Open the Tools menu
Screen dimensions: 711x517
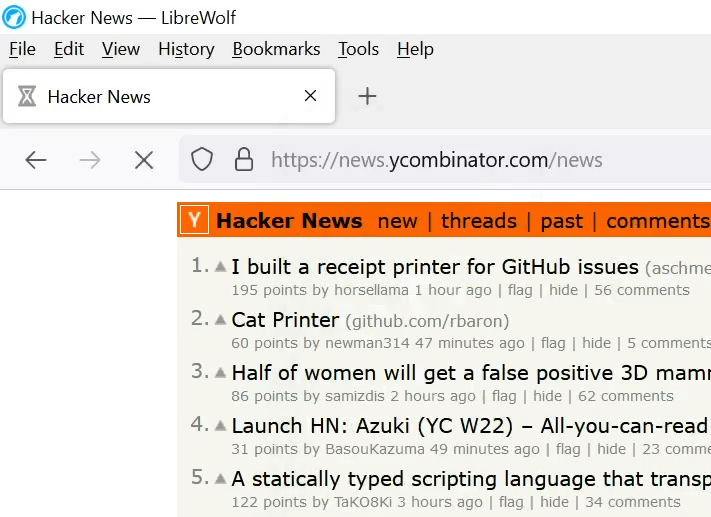pyautogui.click(x=358, y=49)
